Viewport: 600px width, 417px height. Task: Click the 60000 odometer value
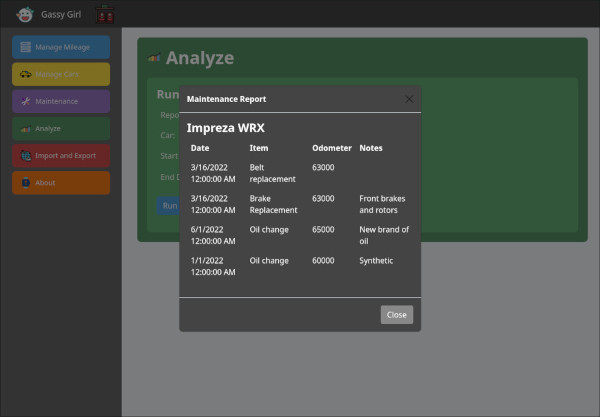pyautogui.click(x=323, y=261)
